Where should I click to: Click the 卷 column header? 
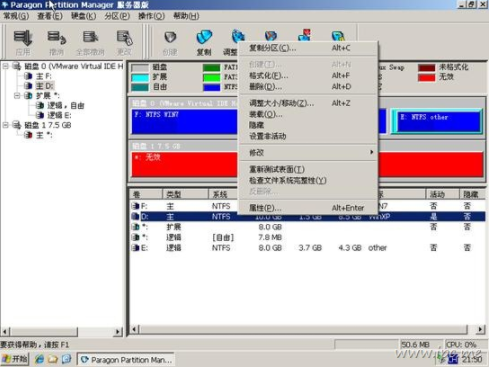coord(146,194)
